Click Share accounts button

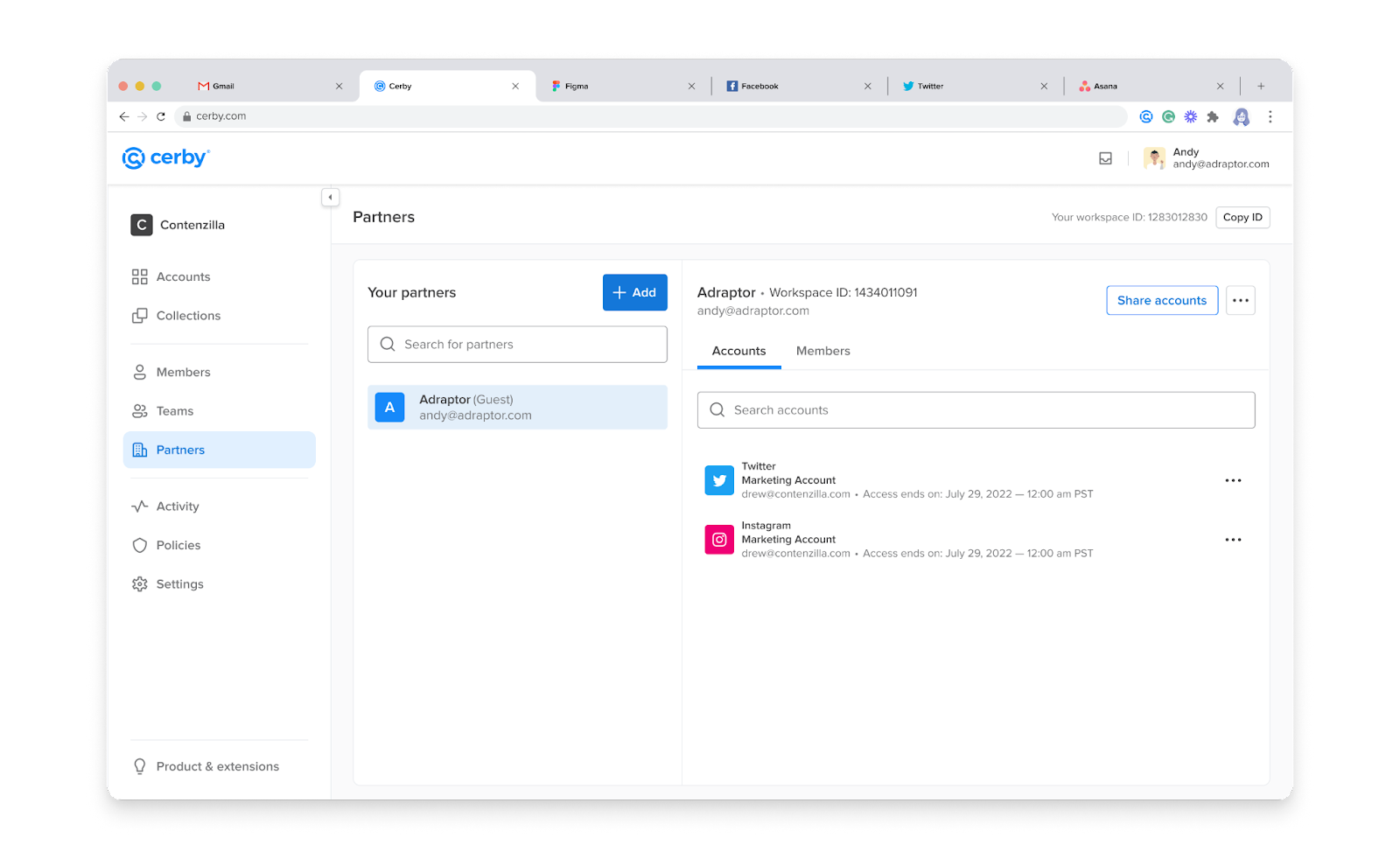click(x=1162, y=300)
